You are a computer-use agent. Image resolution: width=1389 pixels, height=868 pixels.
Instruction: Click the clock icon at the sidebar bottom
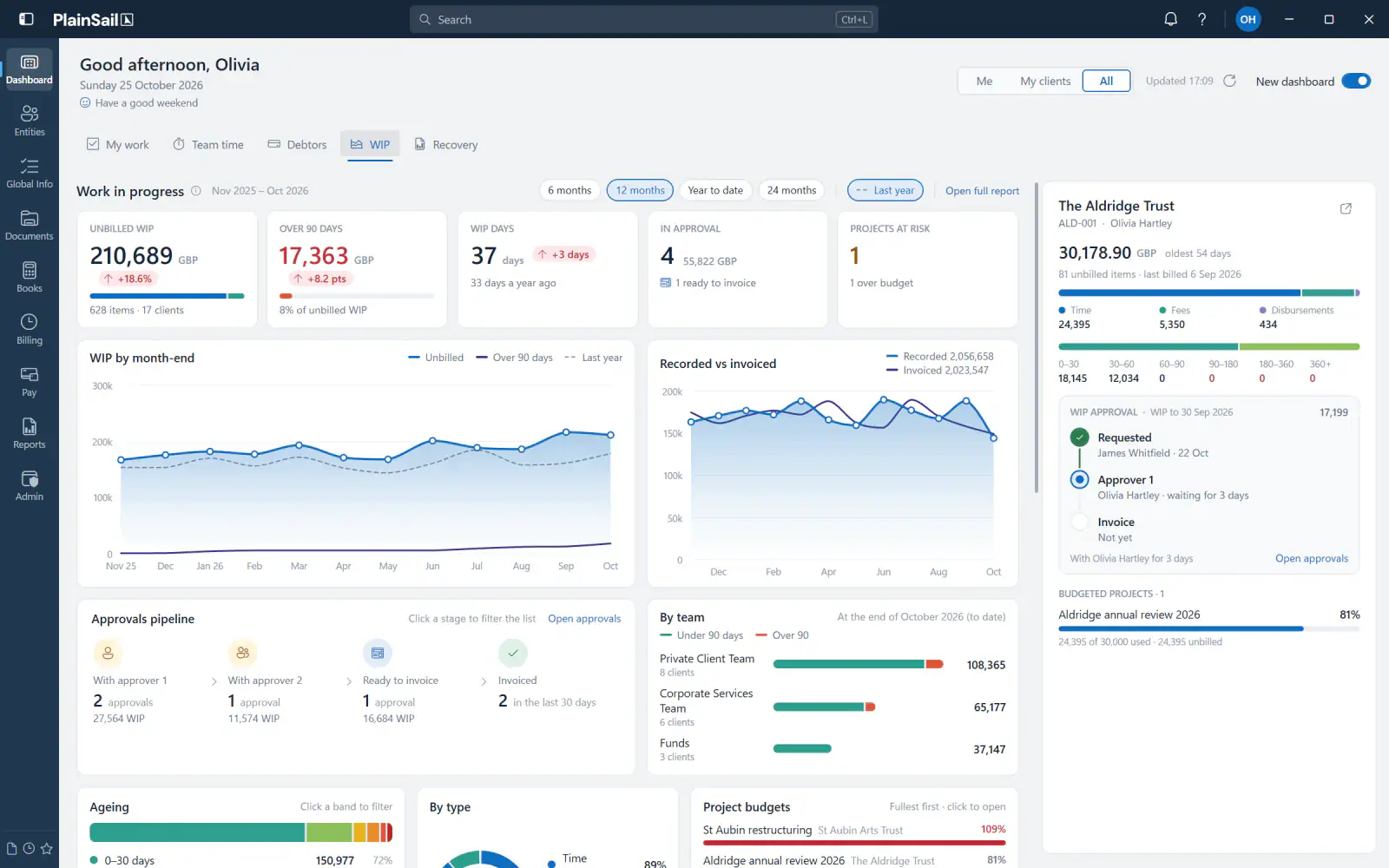pyautogui.click(x=29, y=849)
